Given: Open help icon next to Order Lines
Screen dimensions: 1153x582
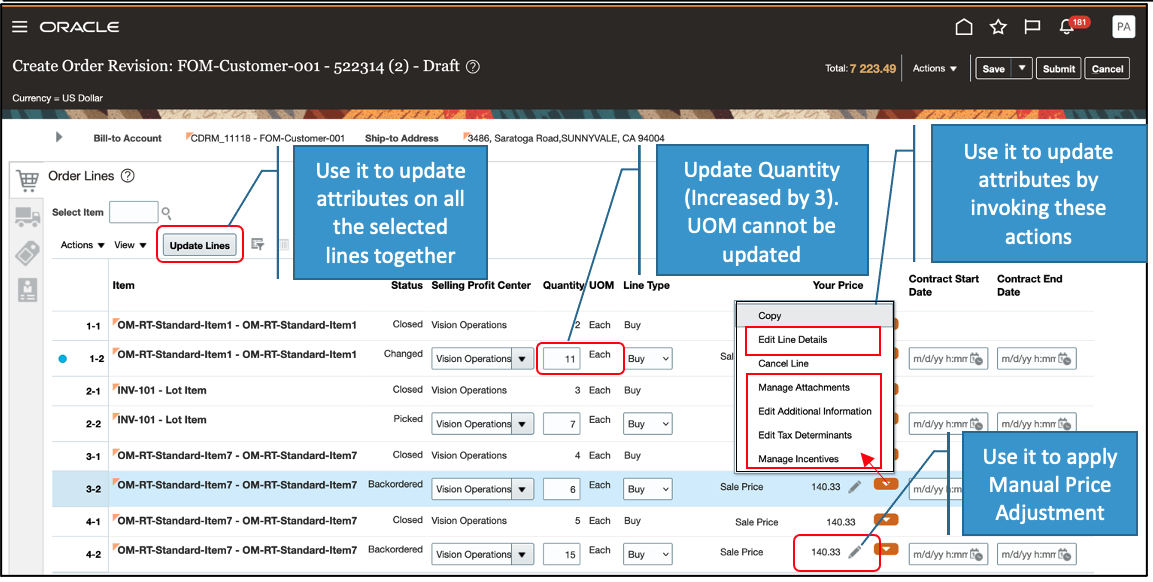Looking at the screenshot, I should [x=127, y=176].
